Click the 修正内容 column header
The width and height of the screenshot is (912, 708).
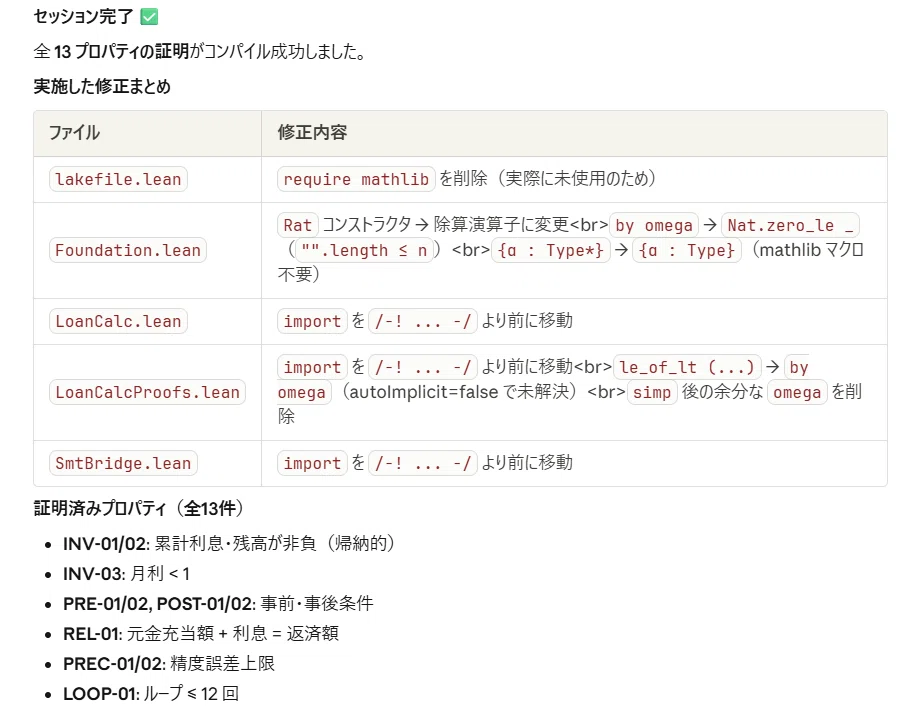pyautogui.click(x=312, y=133)
